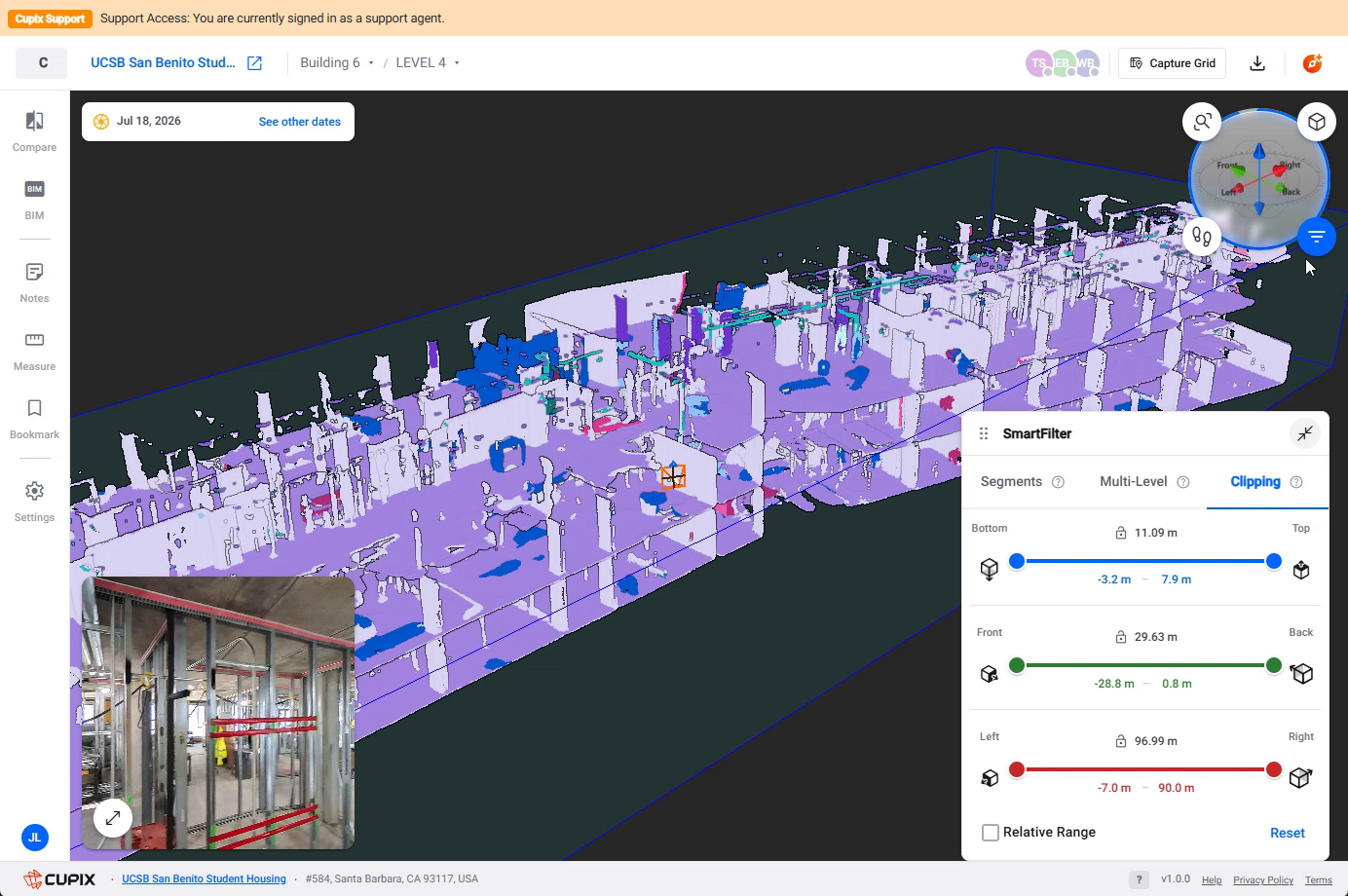Toggle the lock beside 29.63 m
1348x896 pixels.
pos(1121,637)
